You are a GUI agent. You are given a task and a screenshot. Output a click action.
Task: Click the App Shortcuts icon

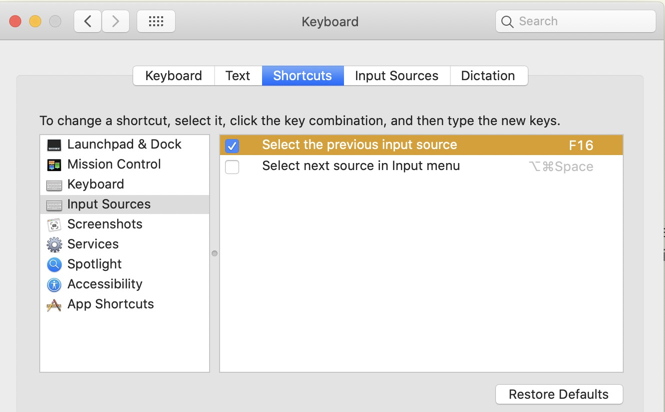click(x=54, y=305)
